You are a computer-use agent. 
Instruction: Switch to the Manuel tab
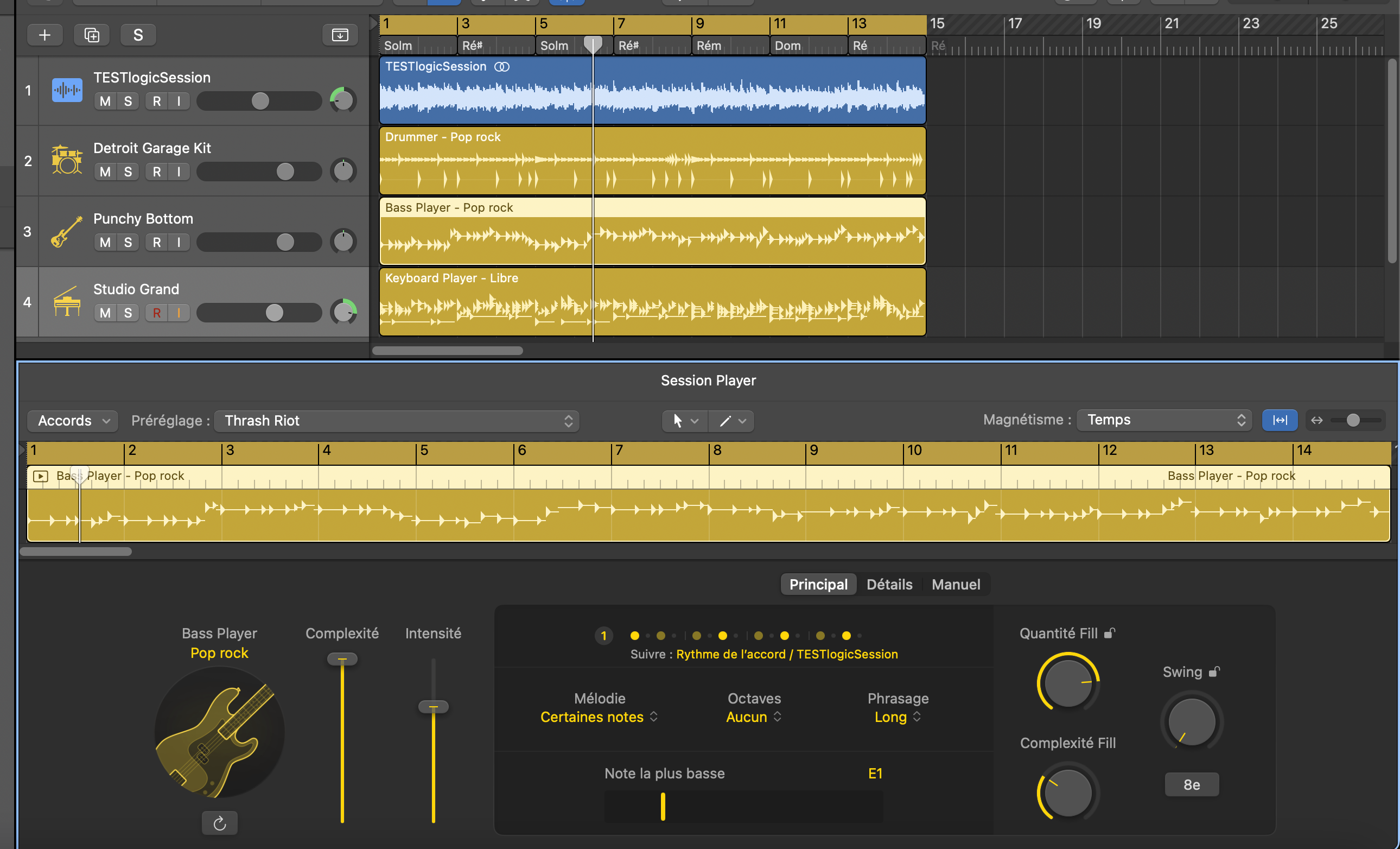(x=955, y=584)
